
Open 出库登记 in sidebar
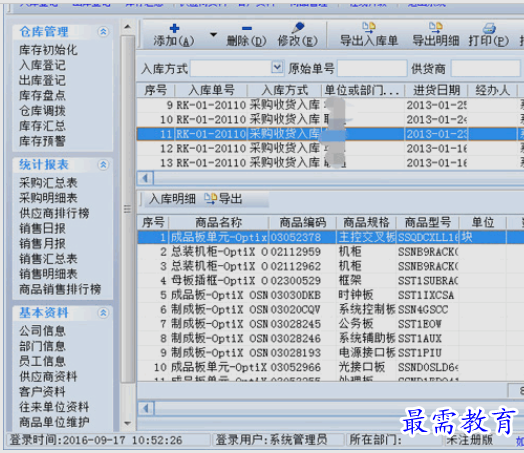(42, 81)
